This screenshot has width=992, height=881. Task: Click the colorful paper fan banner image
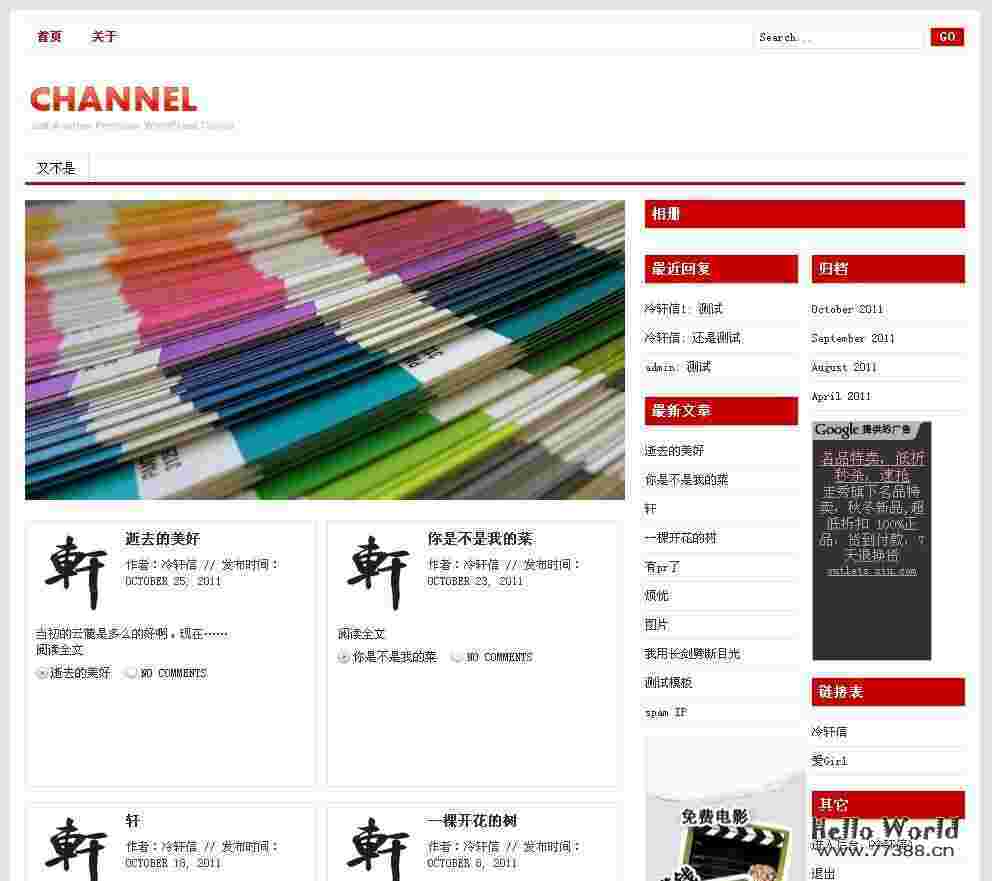click(322, 350)
